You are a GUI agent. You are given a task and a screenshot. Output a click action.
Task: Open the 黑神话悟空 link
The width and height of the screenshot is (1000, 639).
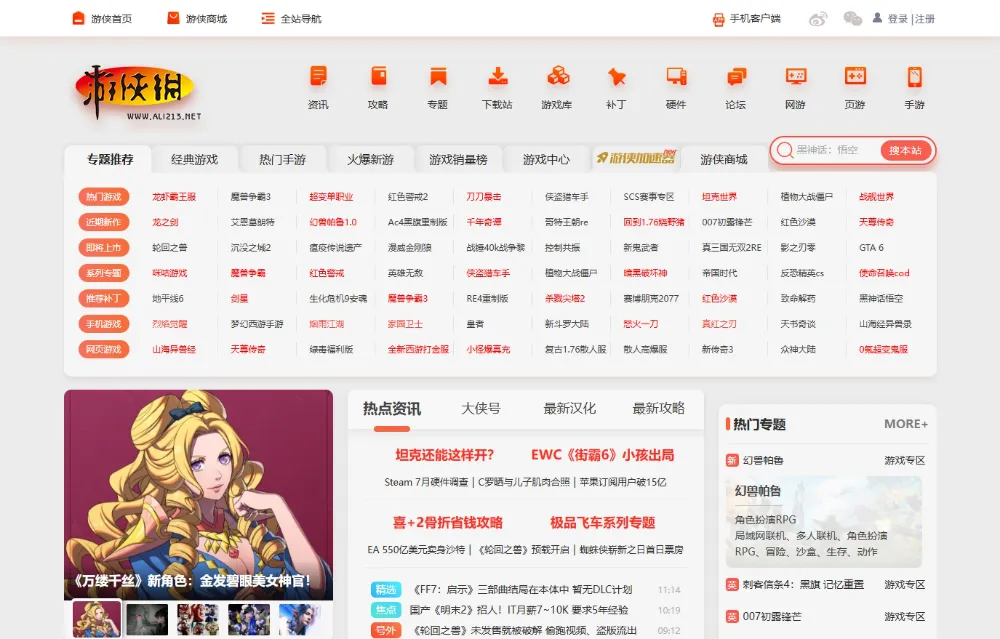point(881,298)
